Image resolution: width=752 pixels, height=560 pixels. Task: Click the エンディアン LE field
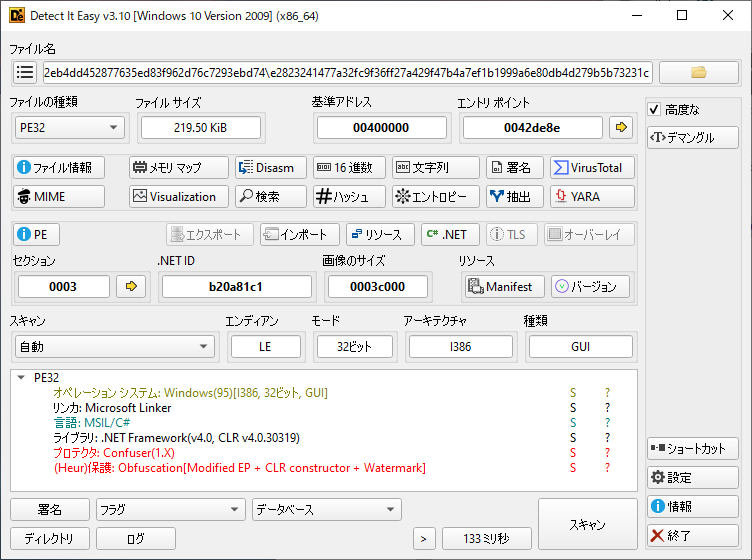(x=266, y=346)
